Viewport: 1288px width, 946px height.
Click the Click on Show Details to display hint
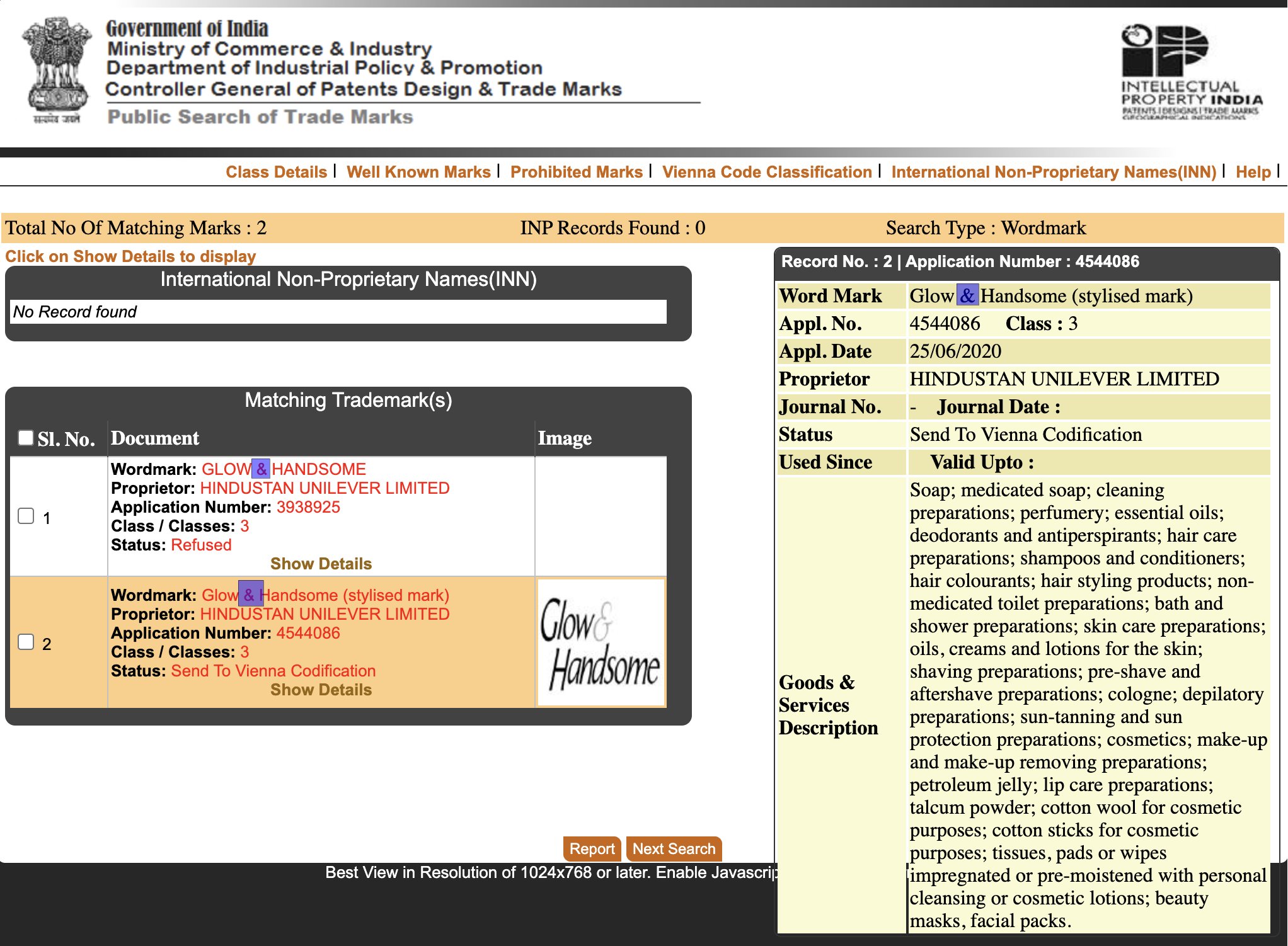[130, 256]
